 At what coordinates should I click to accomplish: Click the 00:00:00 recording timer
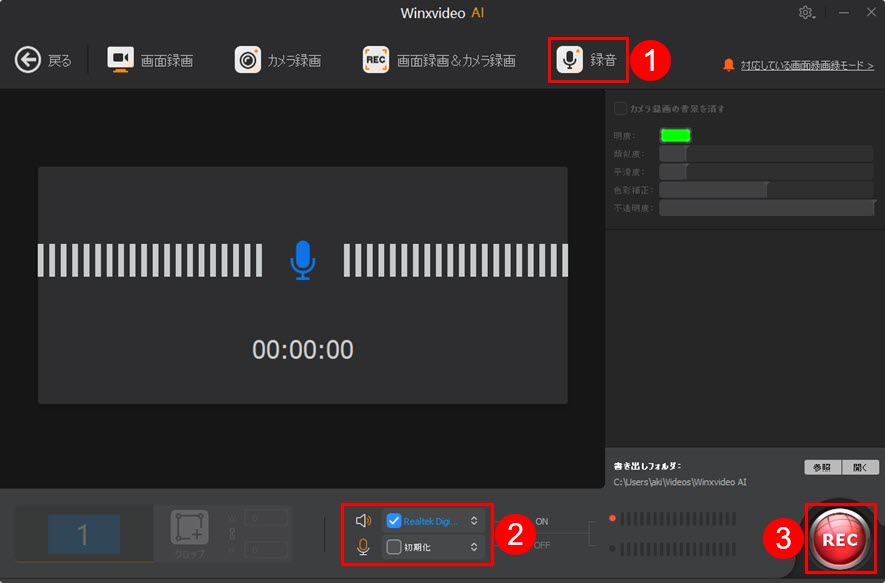coord(303,350)
